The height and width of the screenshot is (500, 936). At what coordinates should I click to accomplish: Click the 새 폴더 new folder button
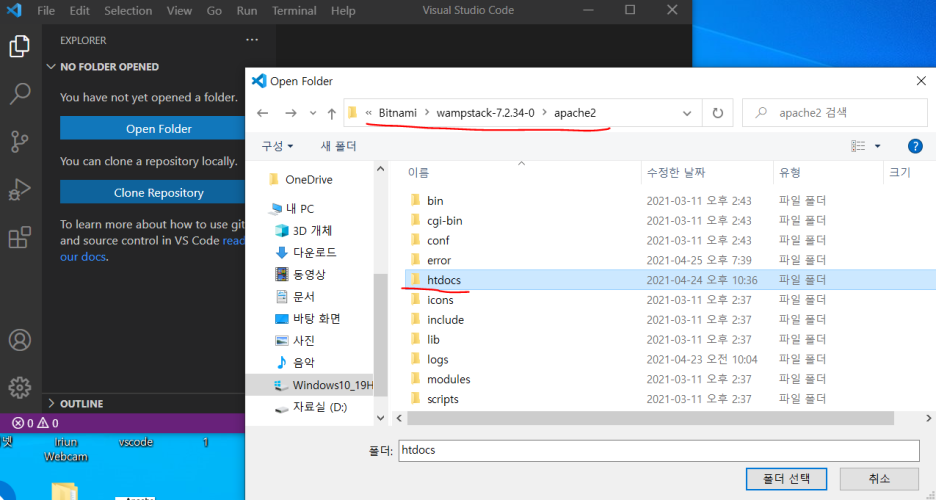(338, 146)
